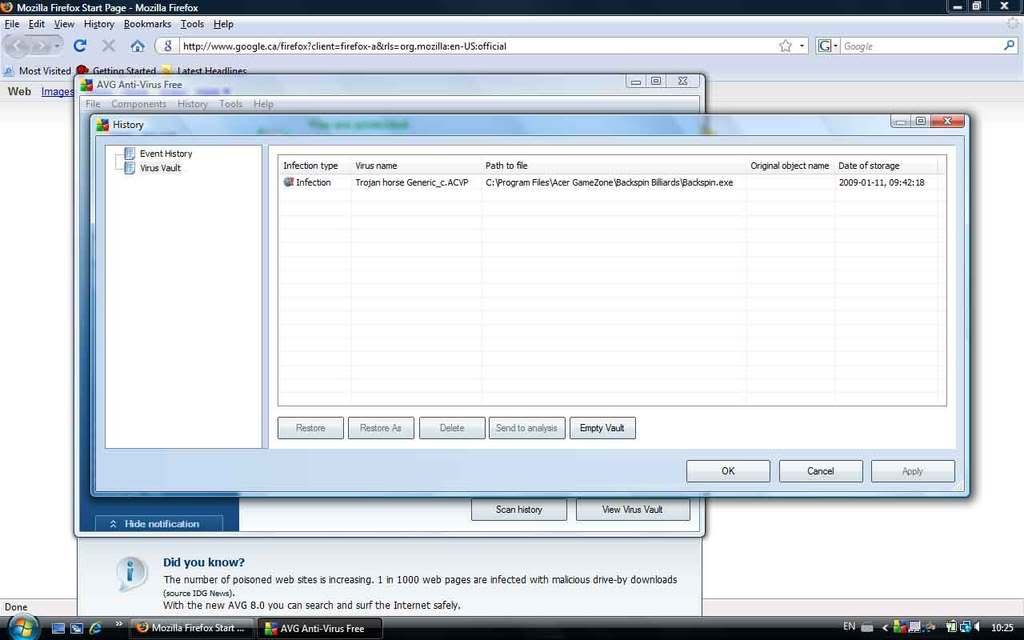Open the Getting Started bookmark
Viewport: 1024px width, 640px height.
click(117, 70)
